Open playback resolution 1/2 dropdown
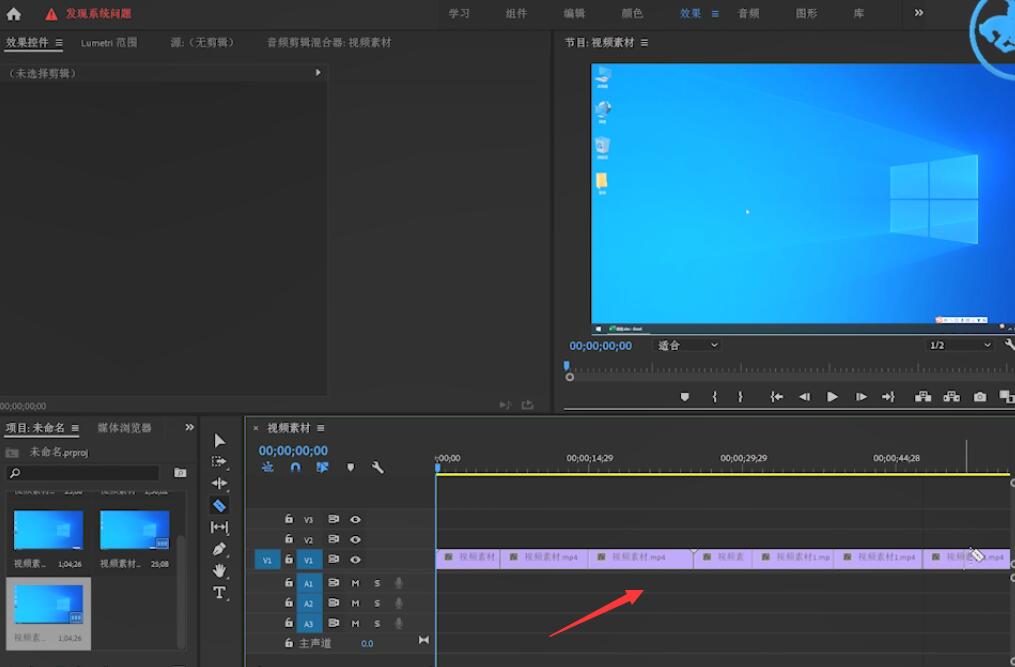Screen dimensions: 1015x667 959,345
